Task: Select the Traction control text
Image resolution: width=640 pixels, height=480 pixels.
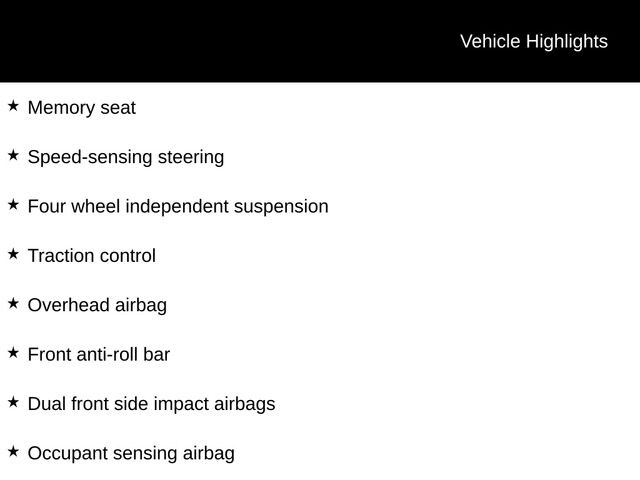Action: pyautogui.click(x=91, y=256)
